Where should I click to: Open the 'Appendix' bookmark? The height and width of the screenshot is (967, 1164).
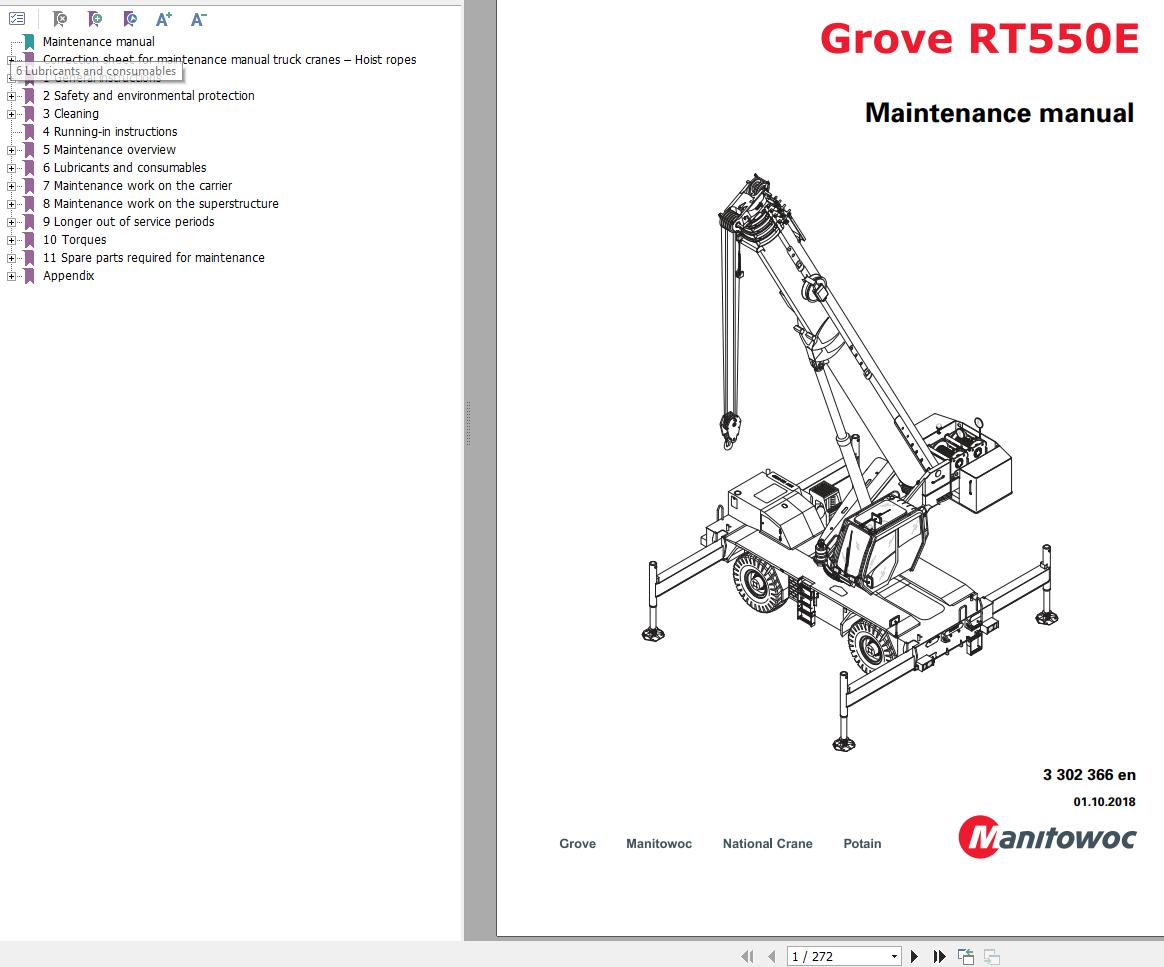pos(68,275)
